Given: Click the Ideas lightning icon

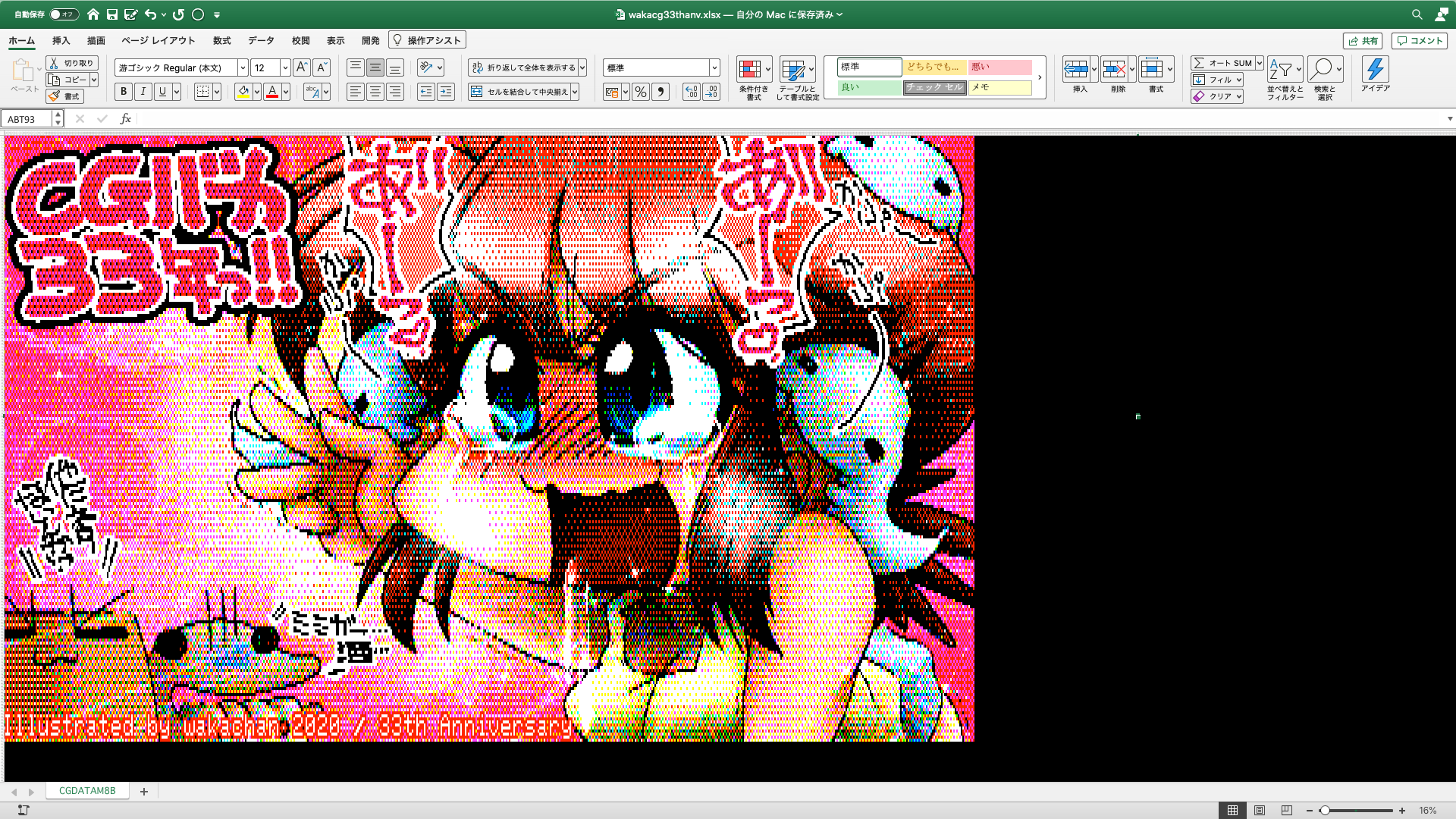Looking at the screenshot, I should (x=1375, y=74).
